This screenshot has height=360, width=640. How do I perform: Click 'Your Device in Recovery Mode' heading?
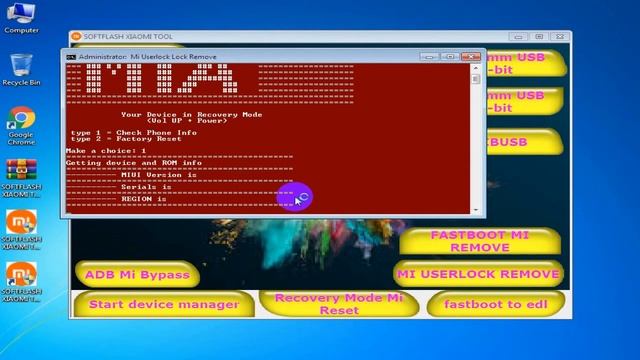coord(191,115)
